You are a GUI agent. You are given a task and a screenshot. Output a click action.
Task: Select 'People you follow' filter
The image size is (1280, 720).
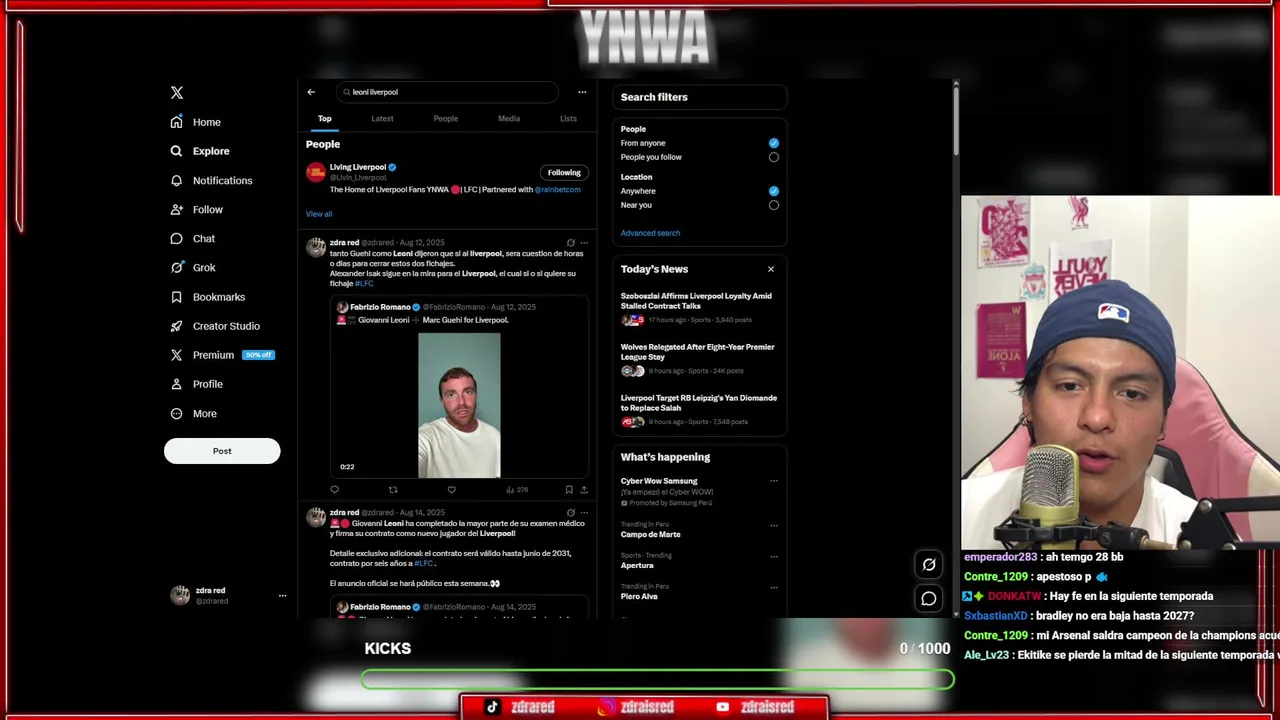[x=774, y=157]
